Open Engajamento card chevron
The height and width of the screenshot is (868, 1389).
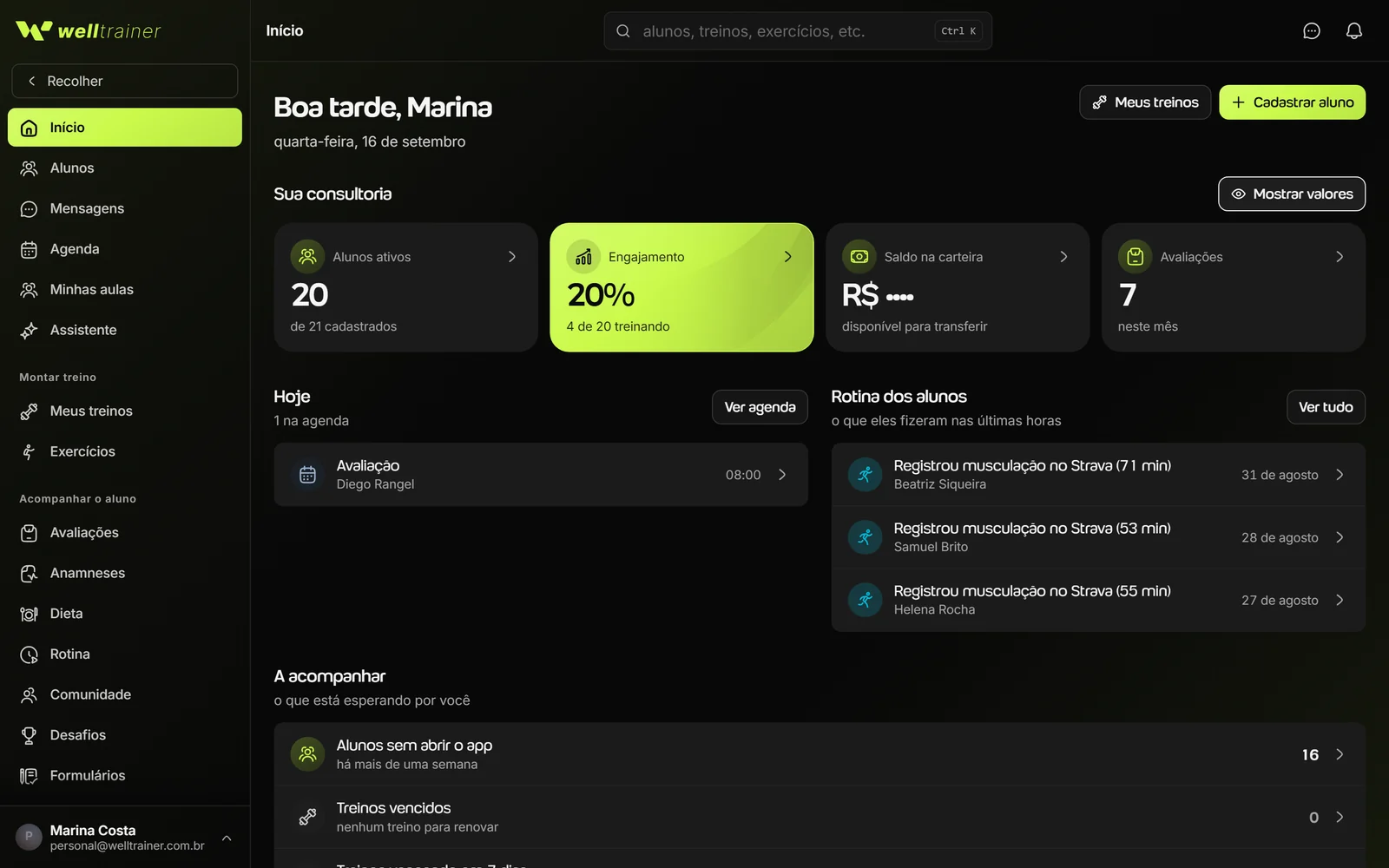pyautogui.click(x=788, y=257)
